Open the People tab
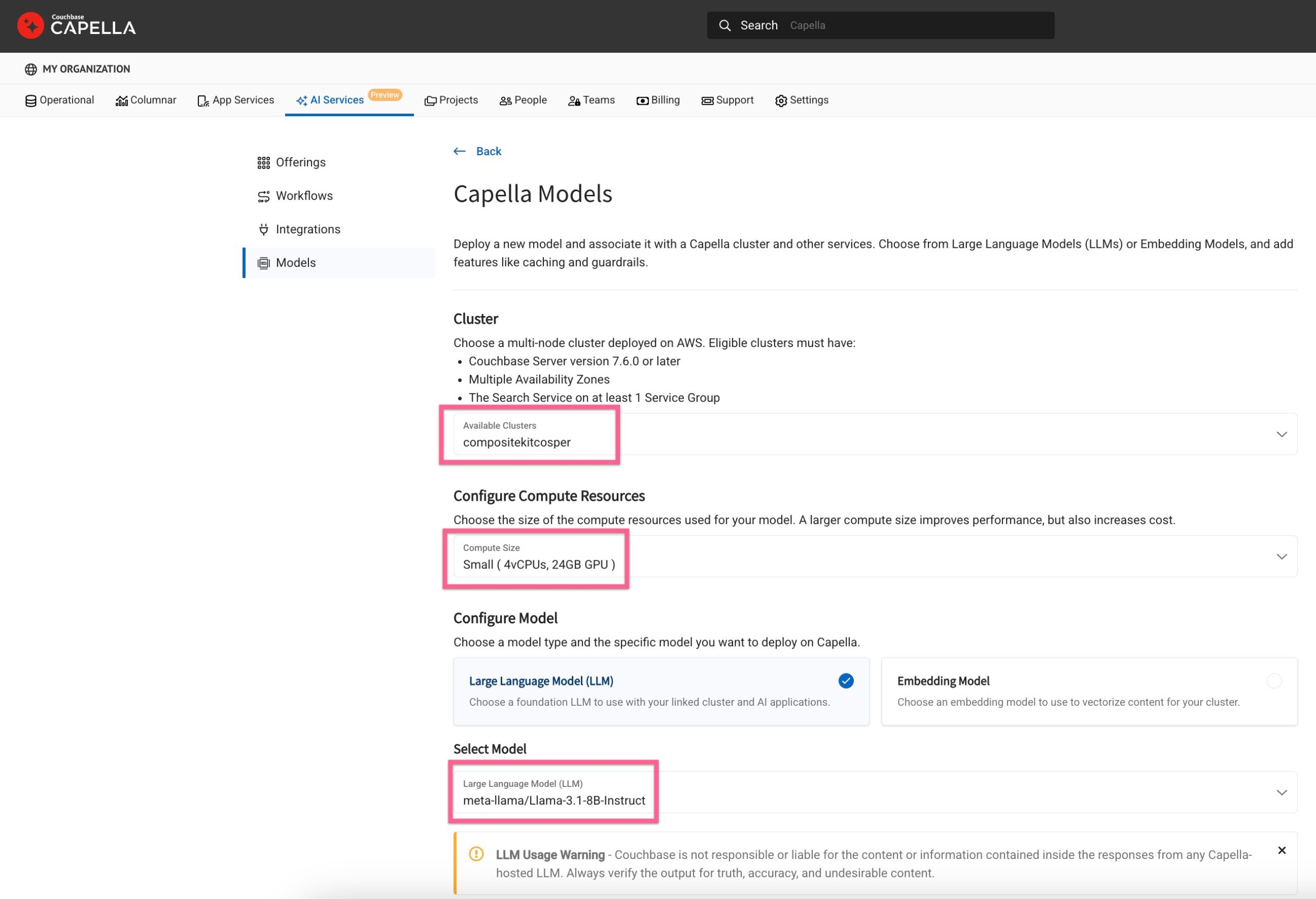This screenshot has height=899, width=1316. point(523,100)
